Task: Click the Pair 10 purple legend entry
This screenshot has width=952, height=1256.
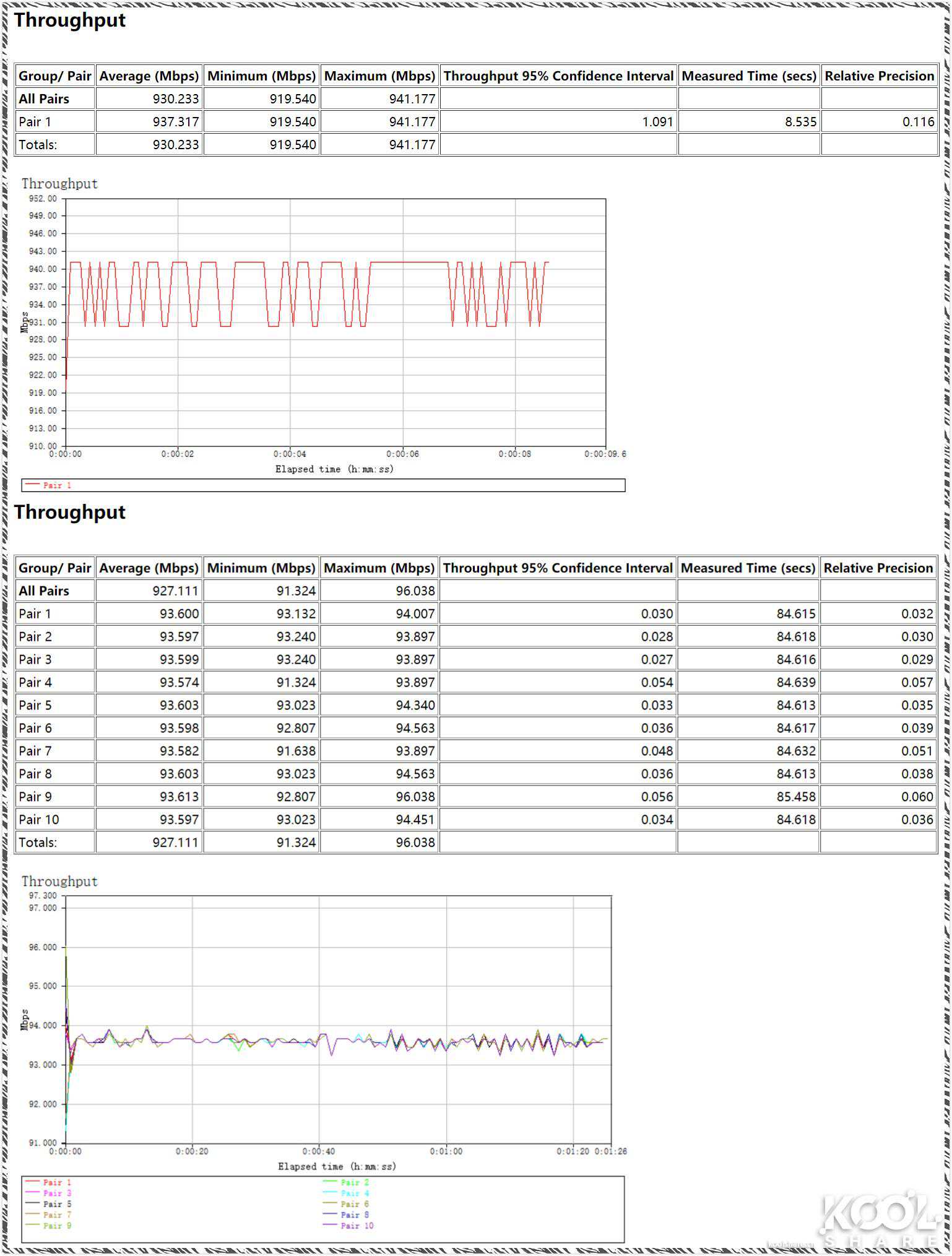Action: coord(348,1226)
